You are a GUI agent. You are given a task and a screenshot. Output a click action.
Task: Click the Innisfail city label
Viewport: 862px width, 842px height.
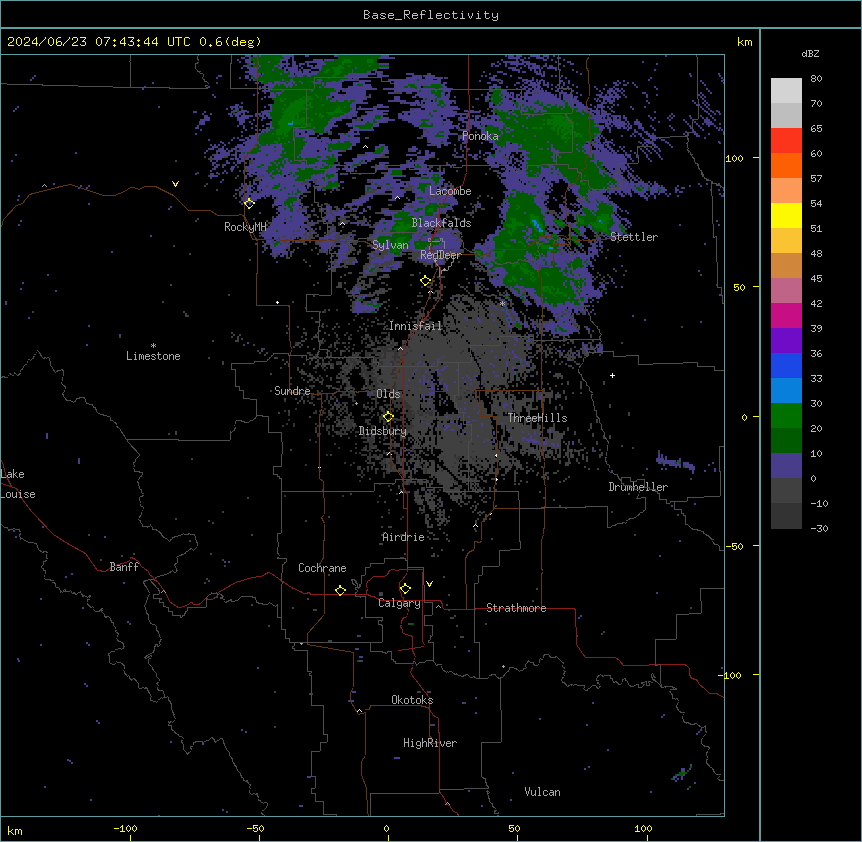click(x=415, y=326)
